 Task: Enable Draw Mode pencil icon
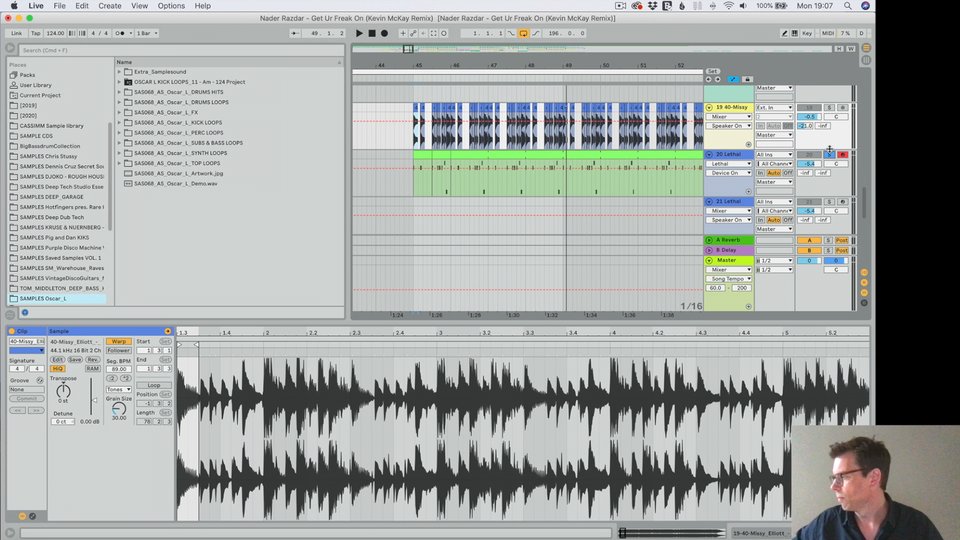[784, 33]
